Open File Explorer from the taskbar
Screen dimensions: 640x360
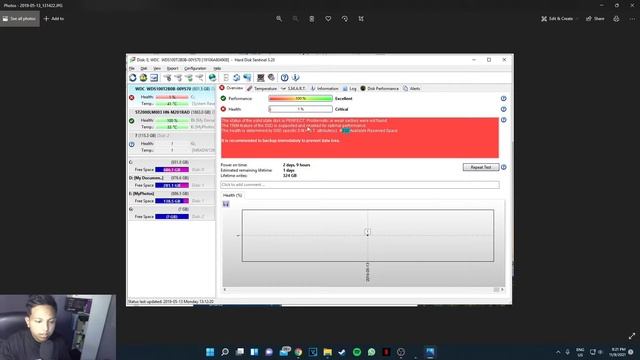coord(327,352)
